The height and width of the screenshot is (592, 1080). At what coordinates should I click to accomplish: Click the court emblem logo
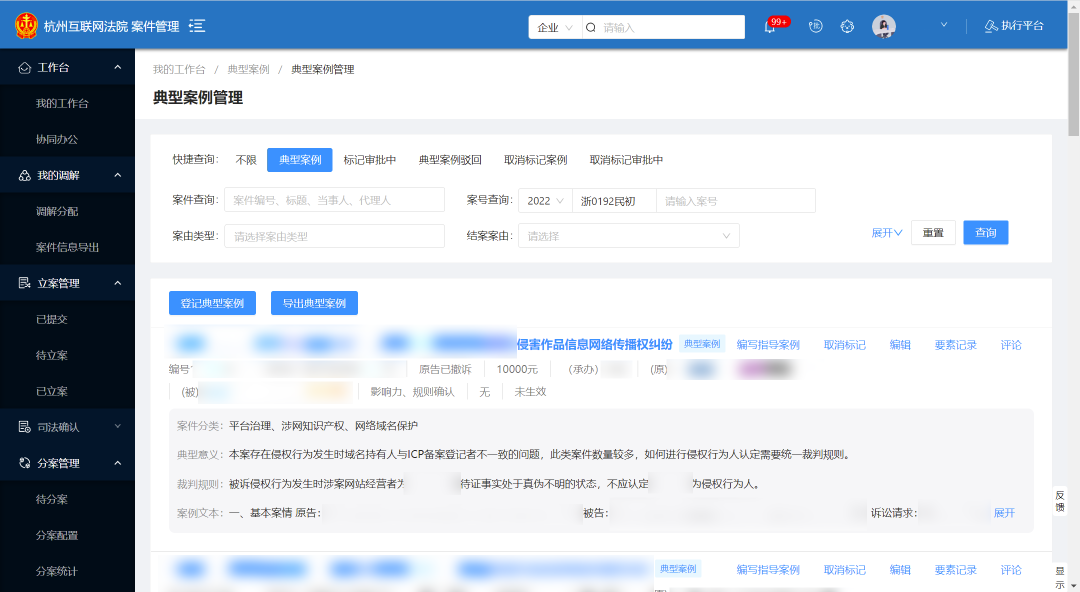tap(26, 26)
